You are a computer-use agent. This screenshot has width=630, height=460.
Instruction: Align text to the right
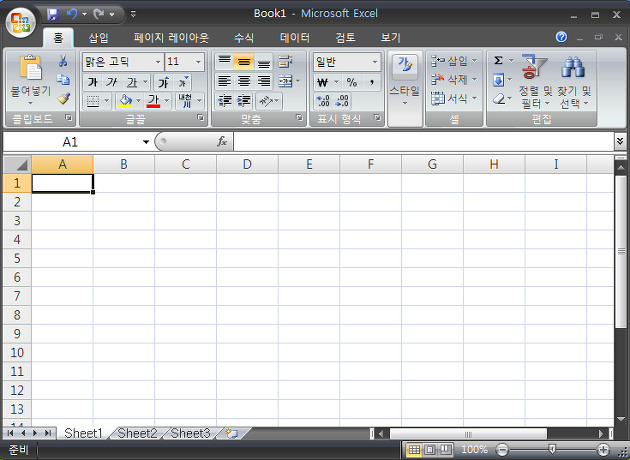click(264, 82)
